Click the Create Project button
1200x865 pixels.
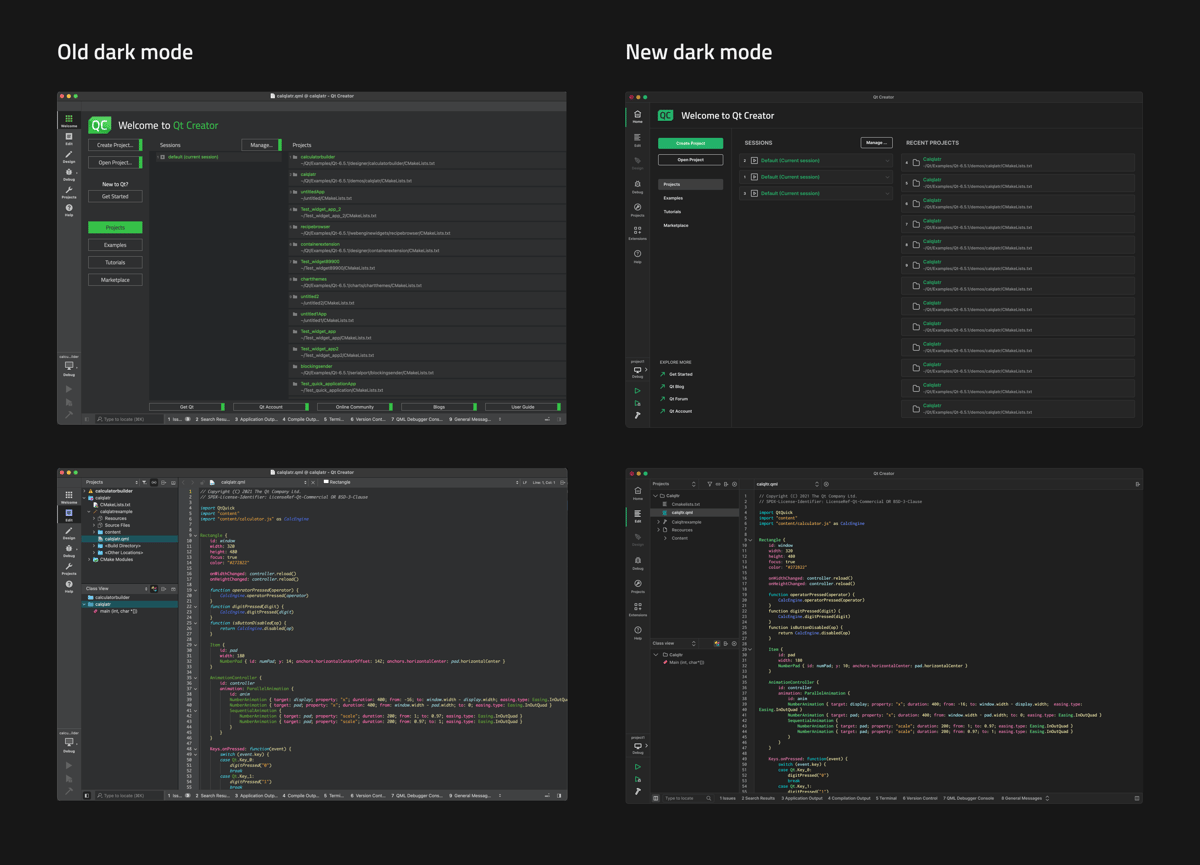[x=690, y=143]
